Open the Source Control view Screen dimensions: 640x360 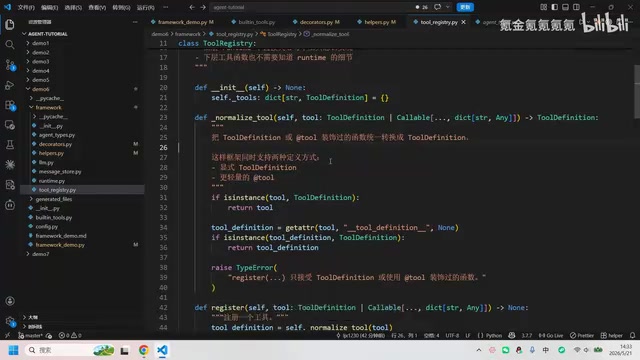(x=10, y=65)
